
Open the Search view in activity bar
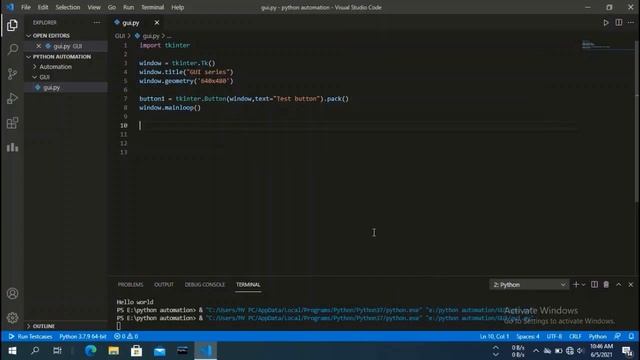[x=12, y=49]
